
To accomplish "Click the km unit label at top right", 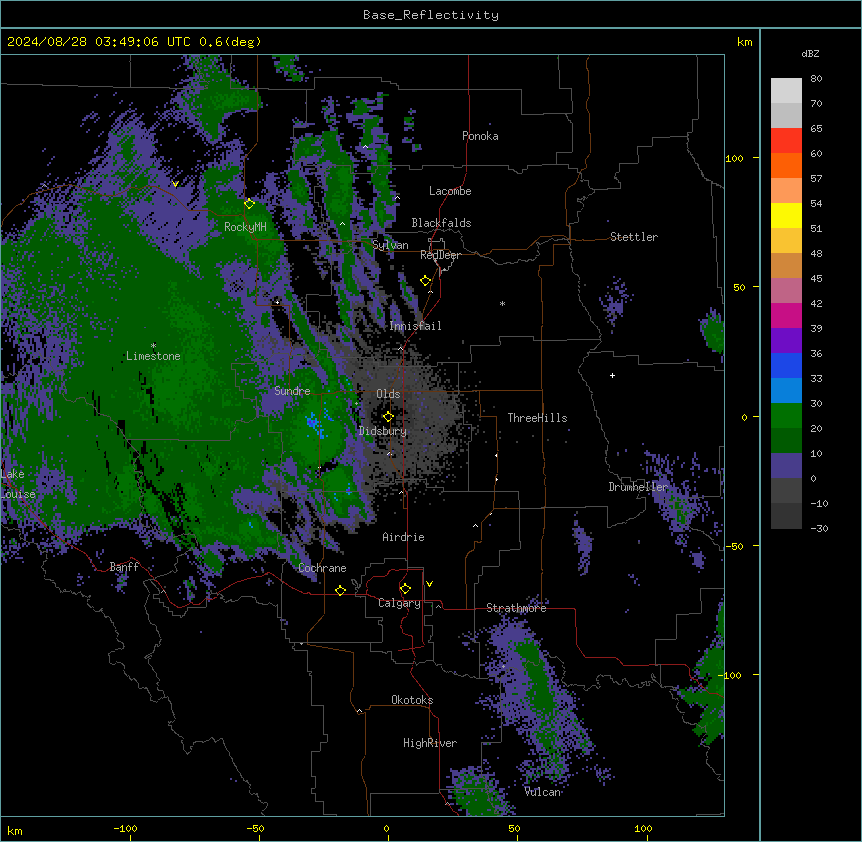I will (744, 42).
